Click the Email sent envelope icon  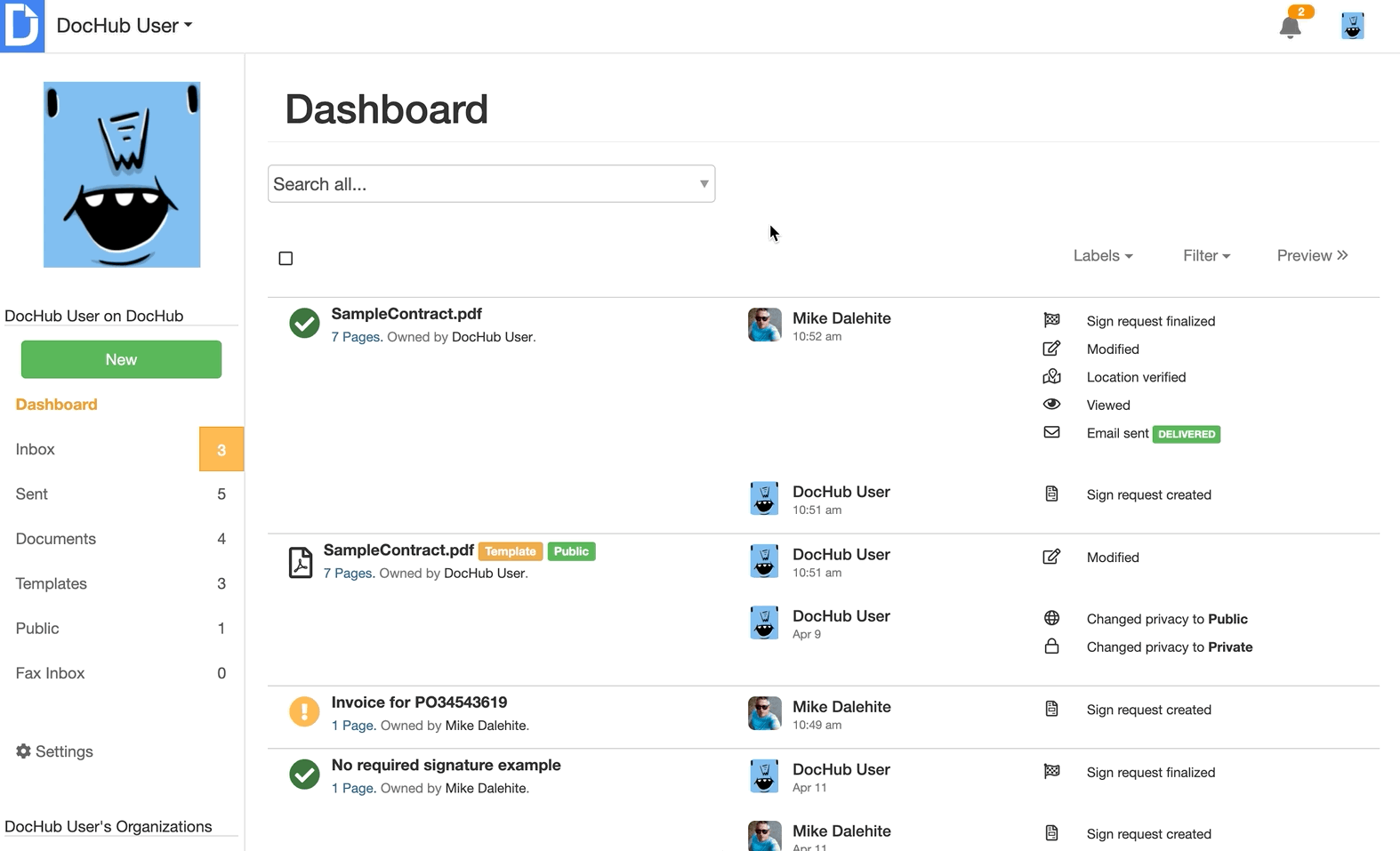[1051, 432]
